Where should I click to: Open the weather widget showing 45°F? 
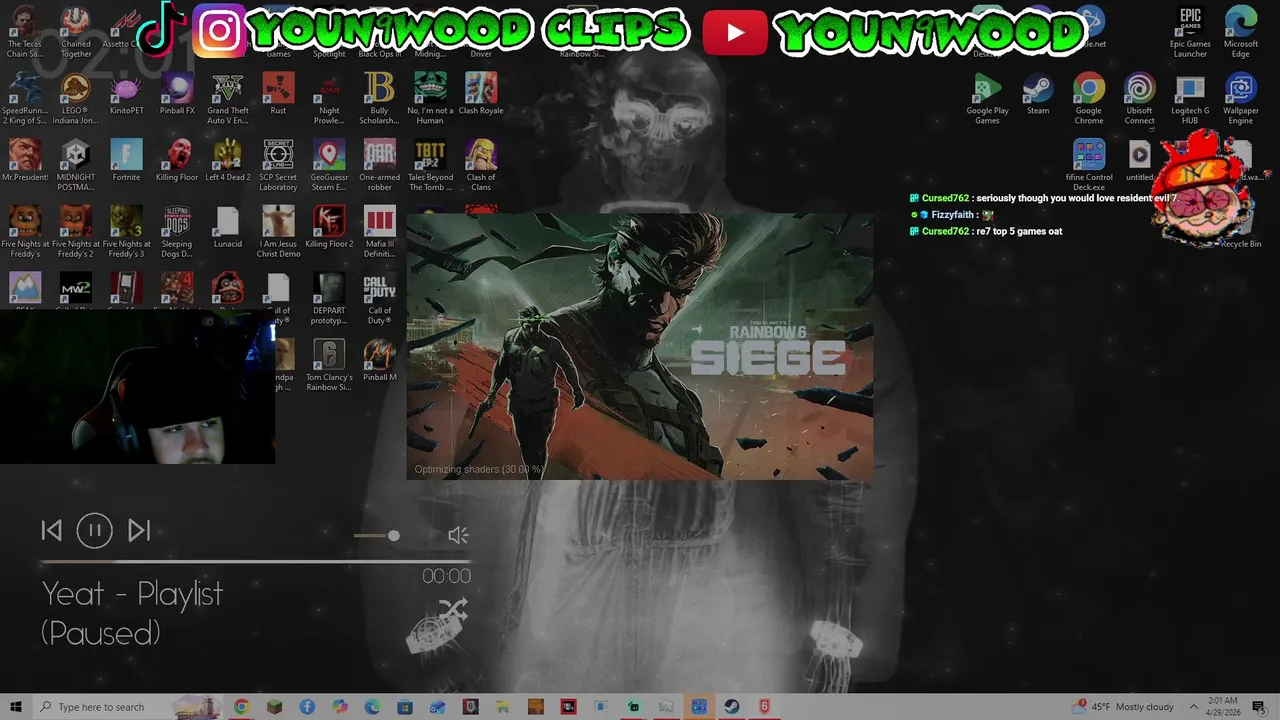point(1122,707)
